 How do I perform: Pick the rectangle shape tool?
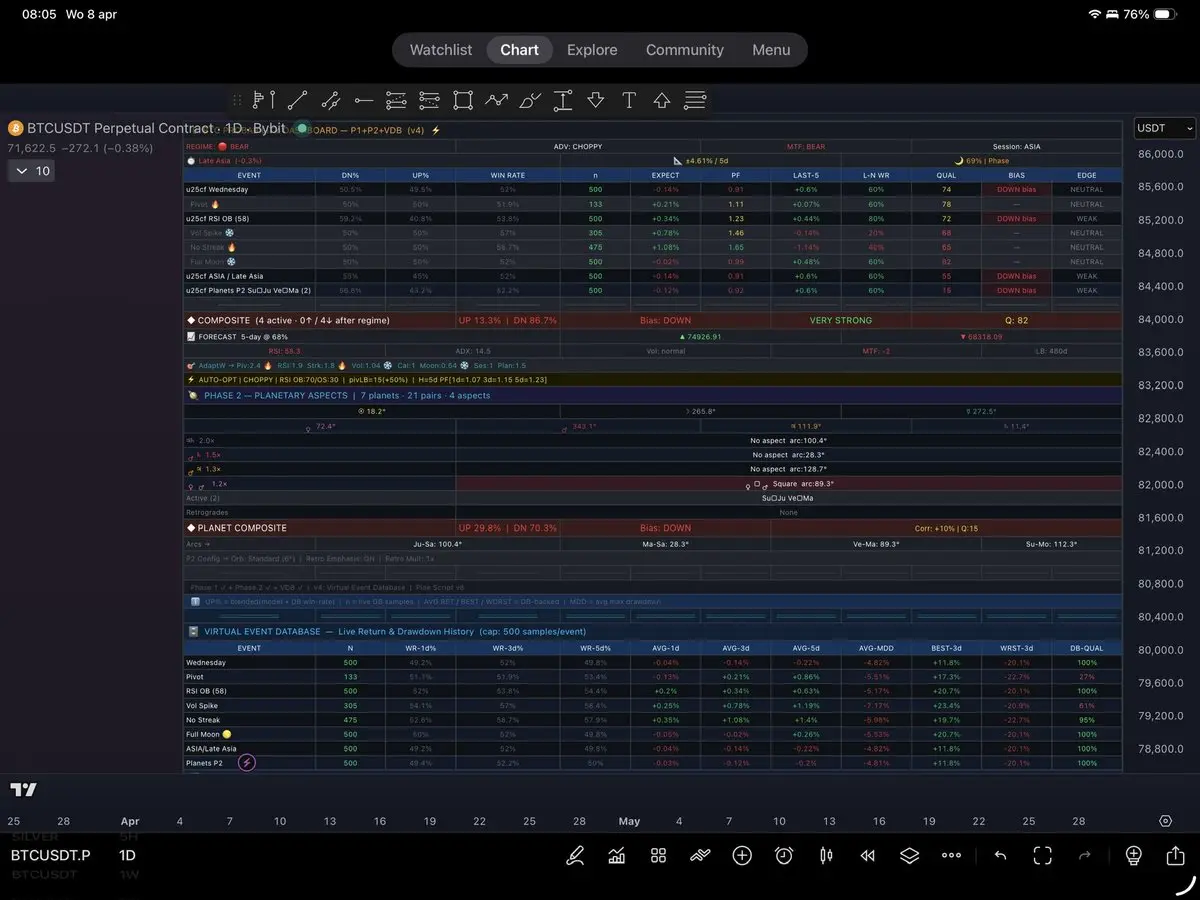coord(462,100)
